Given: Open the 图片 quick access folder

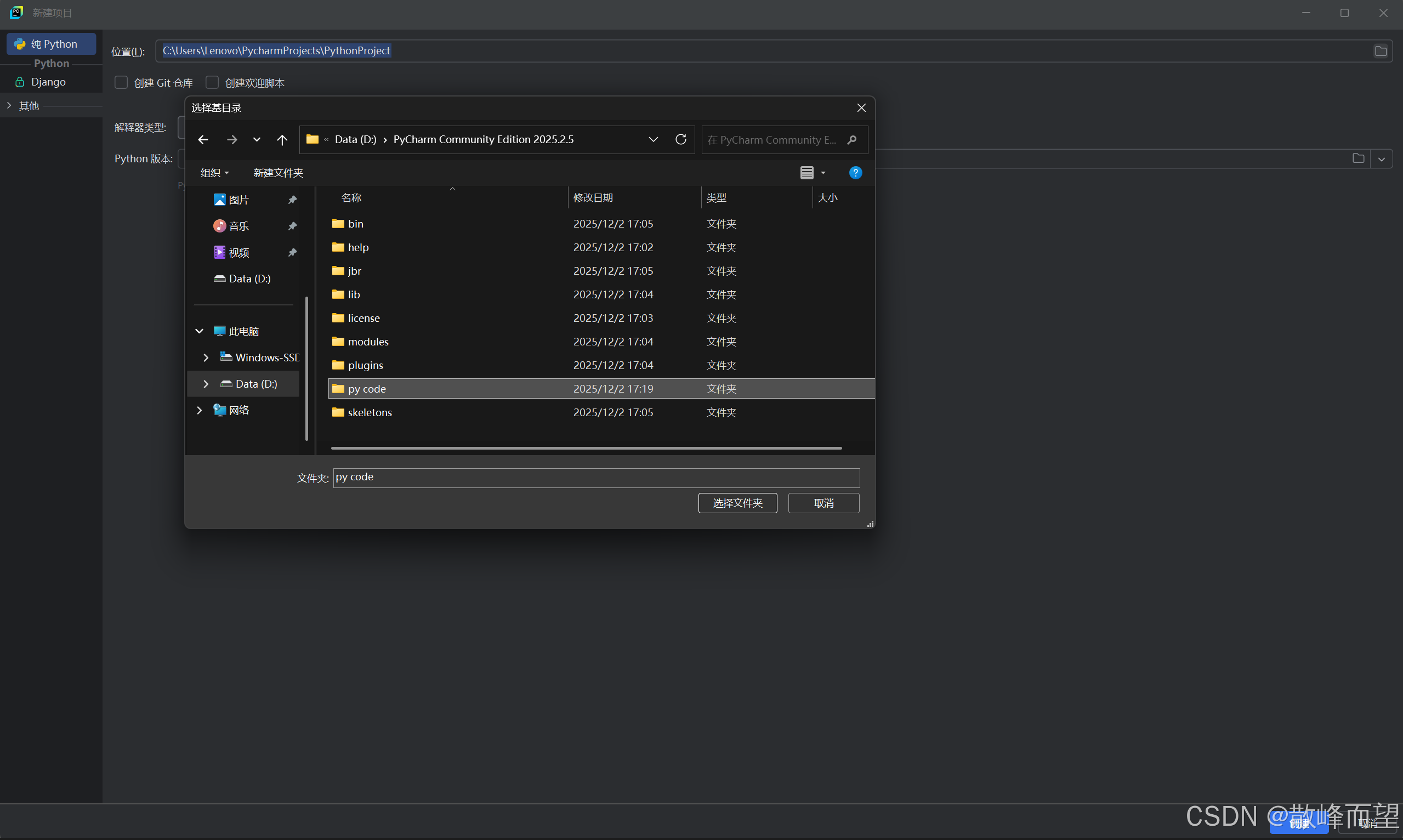Looking at the screenshot, I should [238, 200].
